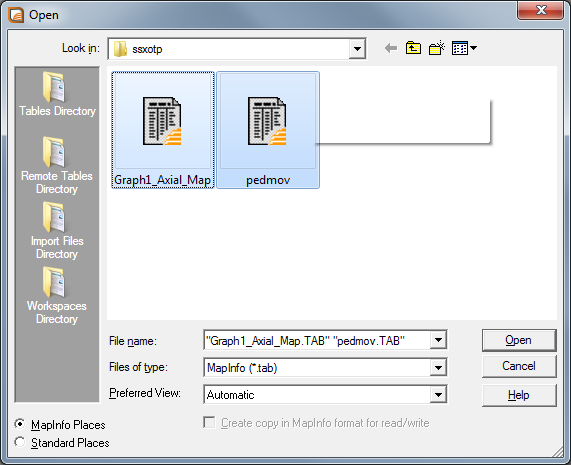Click the back arrow icon

(x=391, y=48)
